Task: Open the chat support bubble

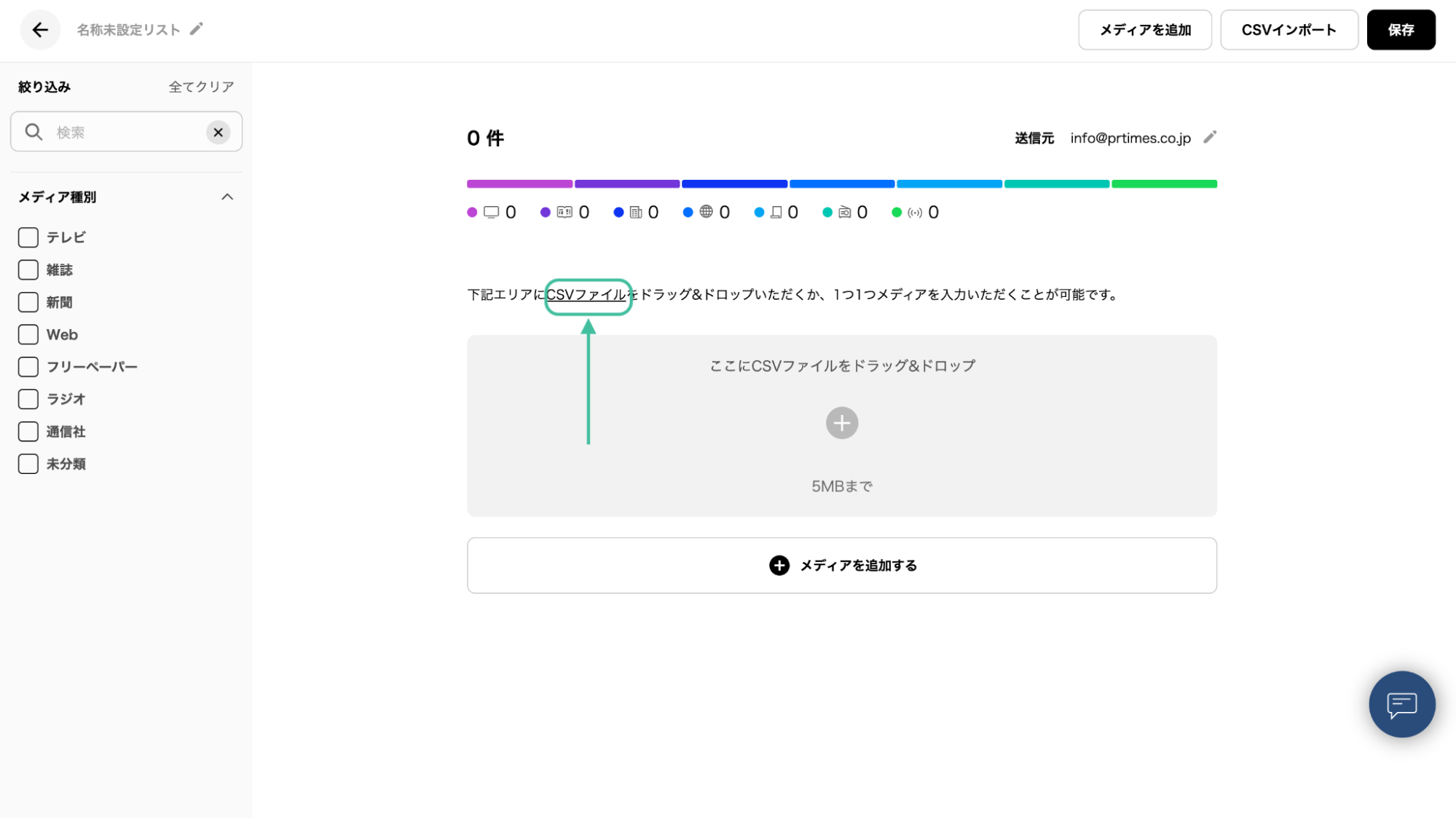Action: 1401,704
